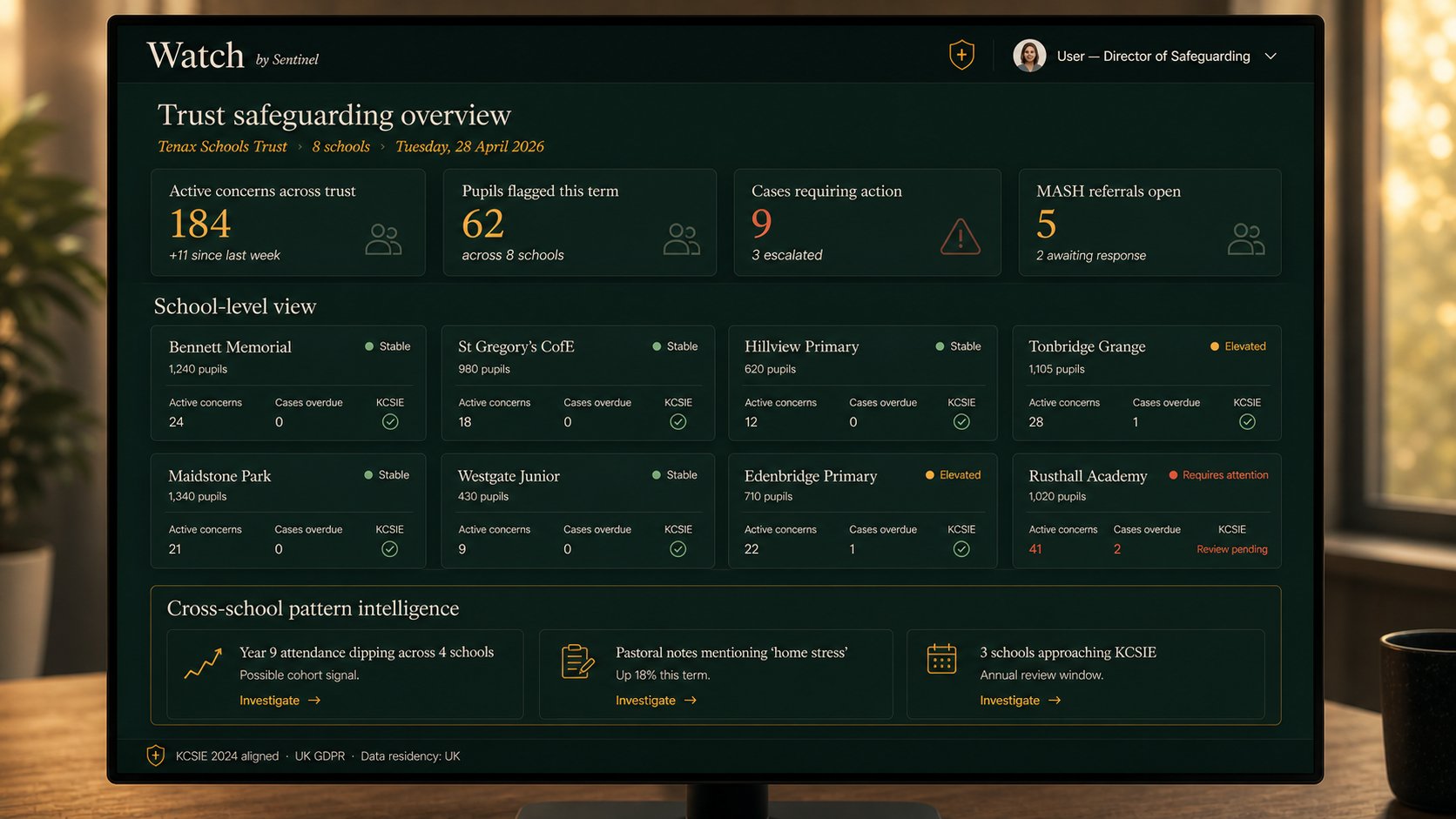Open the Maidstone Park school card
Image resolution: width=1456 pixels, height=819 pixels.
tap(288, 511)
